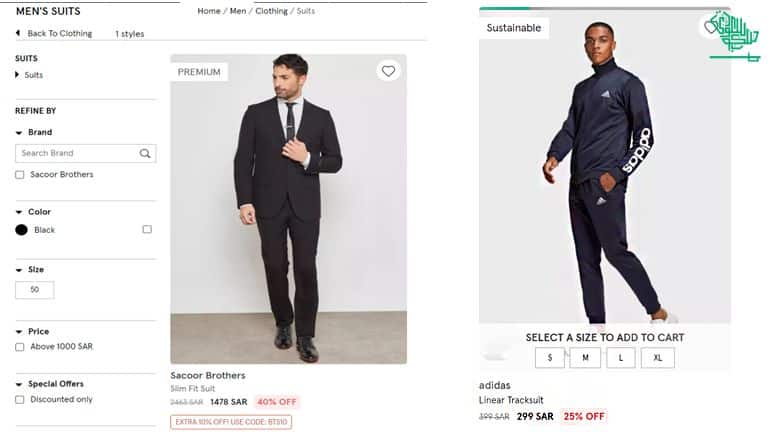Select the Black color swatch

tap(22, 230)
